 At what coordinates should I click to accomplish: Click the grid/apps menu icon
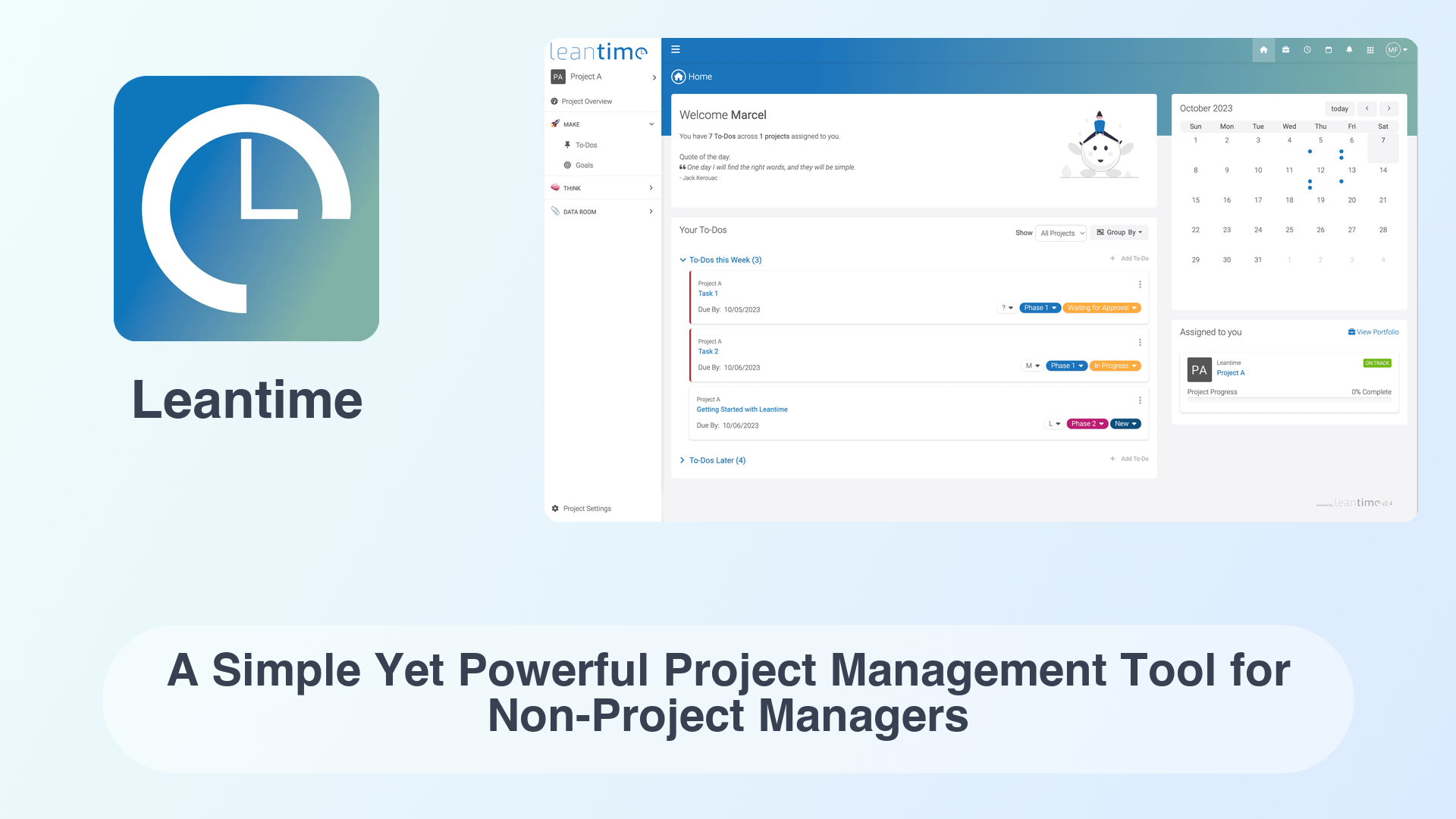(x=1370, y=49)
